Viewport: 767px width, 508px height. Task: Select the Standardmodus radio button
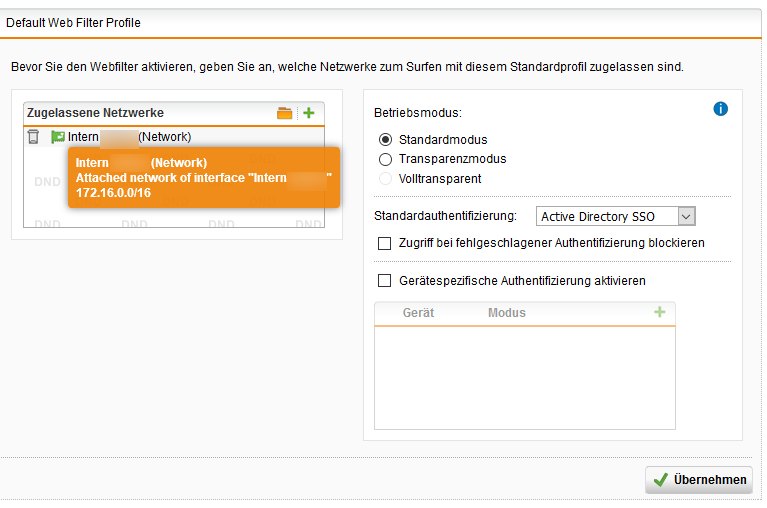pos(386,140)
